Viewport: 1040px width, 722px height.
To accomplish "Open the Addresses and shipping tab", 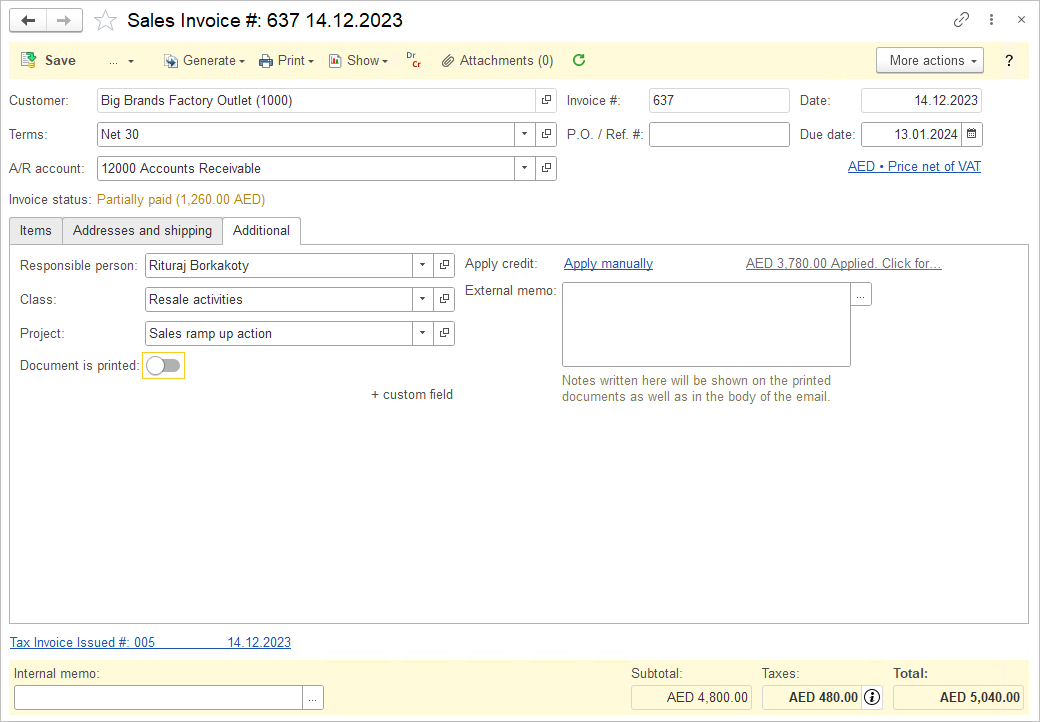I will click(142, 231).
